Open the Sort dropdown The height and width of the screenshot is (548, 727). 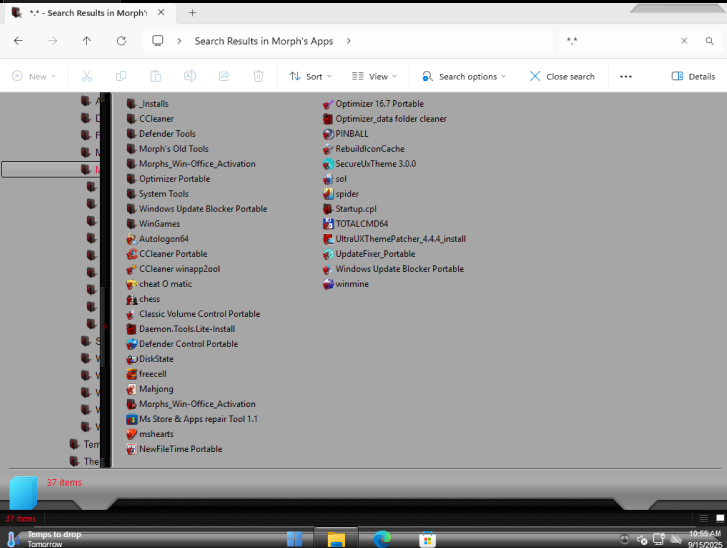(x=310, y=76)
